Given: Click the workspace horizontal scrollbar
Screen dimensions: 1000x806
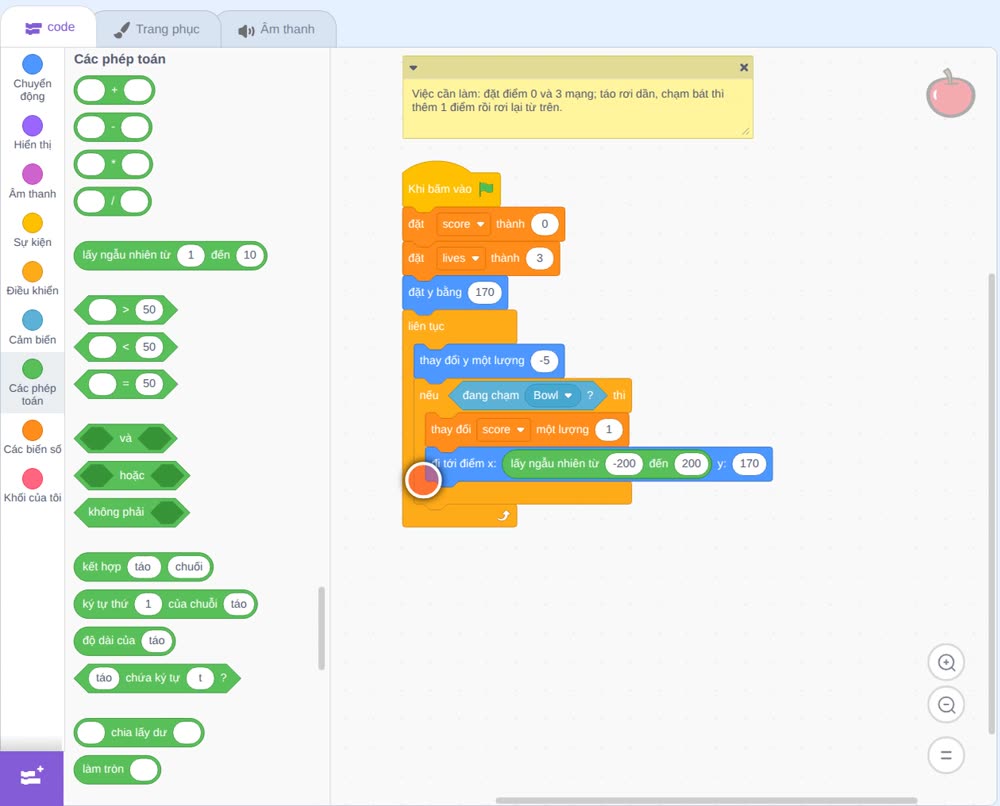Looking at the screenshot, I should [x=707, y=800].
